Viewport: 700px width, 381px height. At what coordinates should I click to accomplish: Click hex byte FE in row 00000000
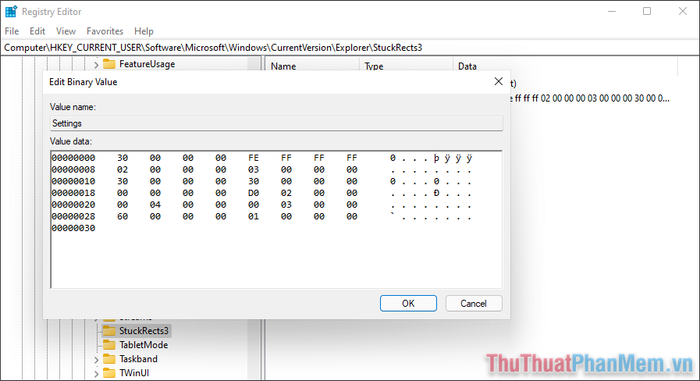[253, 158]
